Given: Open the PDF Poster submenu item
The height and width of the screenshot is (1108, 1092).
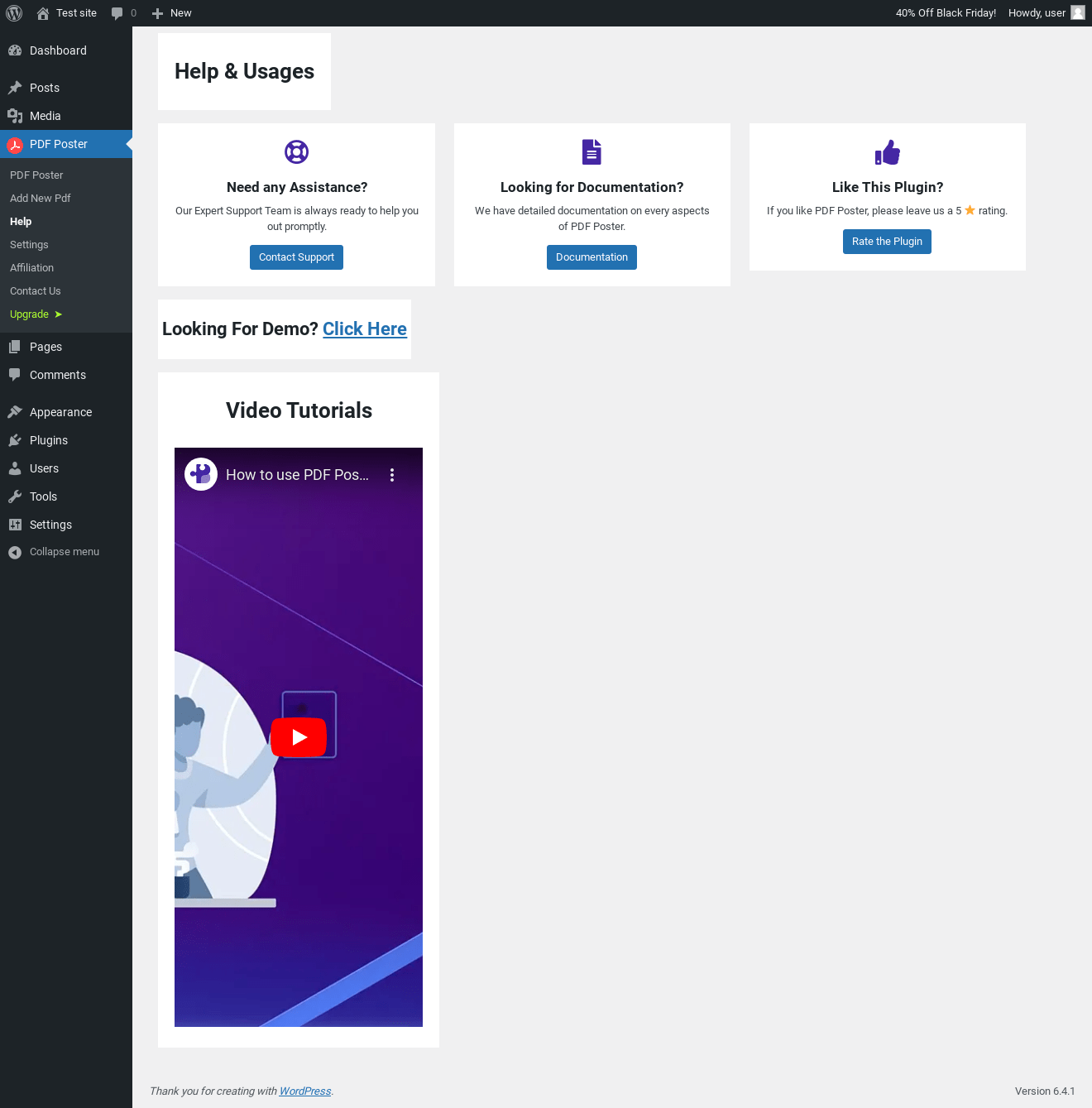Looking at the screenshot, I should (36, 175).
